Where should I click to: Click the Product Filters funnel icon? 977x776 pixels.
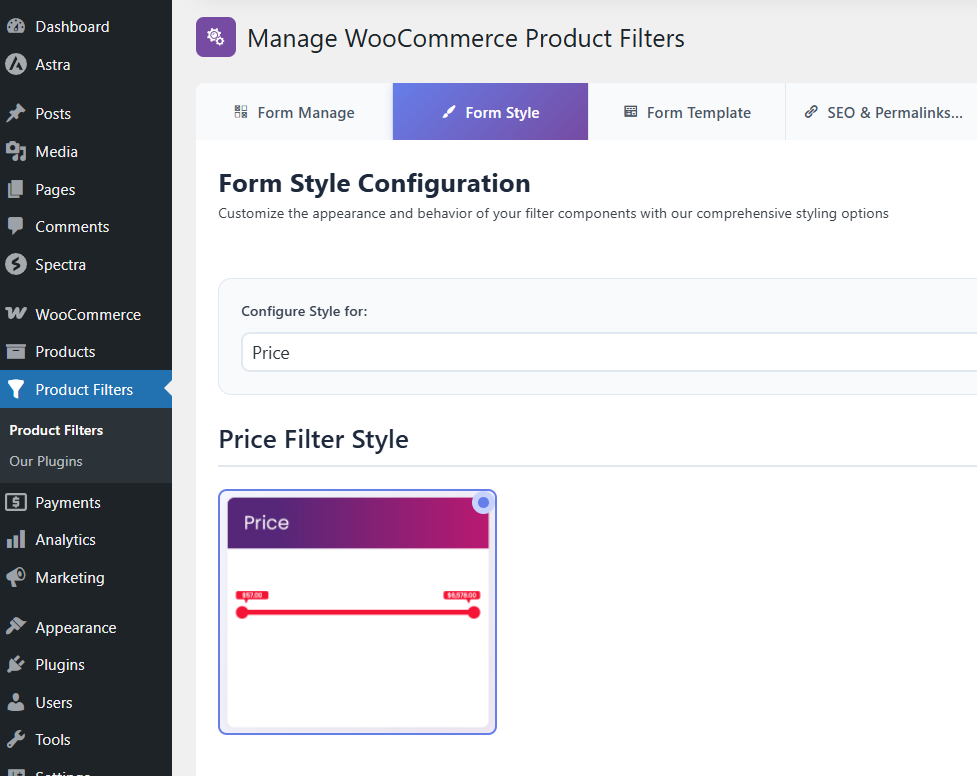pos(16,390)
